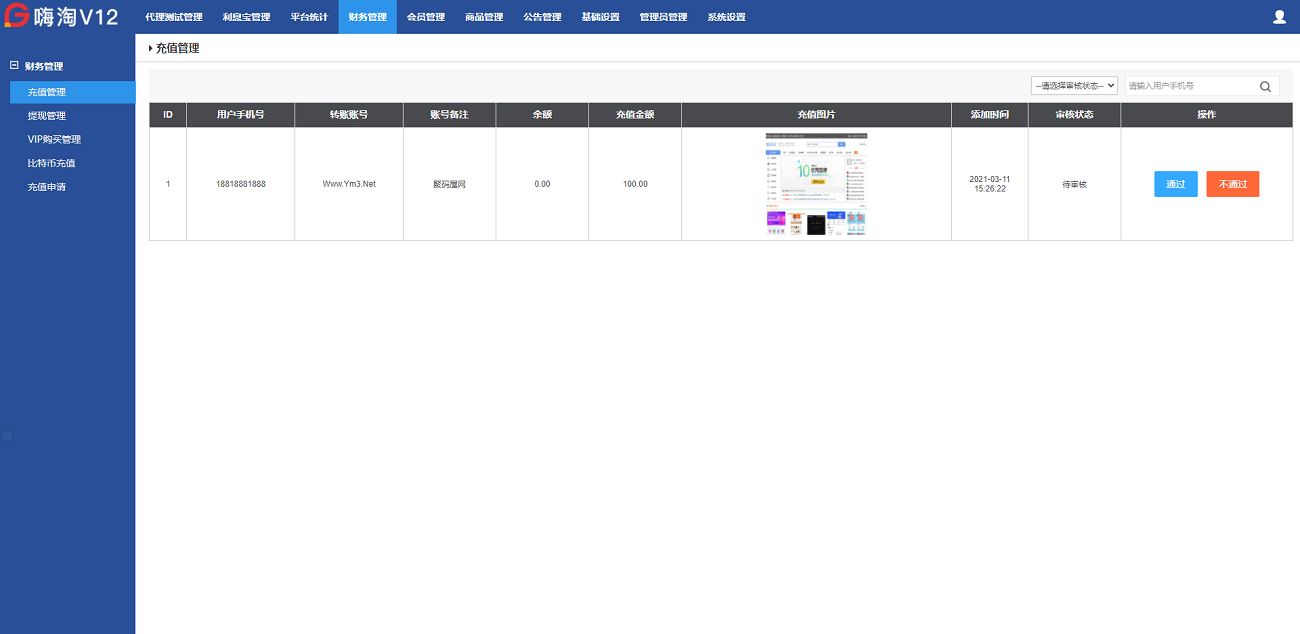The image size is (1300, 634).
Task: Collapse the 财务管理 sidebar group
Action: tap(14, 66)
